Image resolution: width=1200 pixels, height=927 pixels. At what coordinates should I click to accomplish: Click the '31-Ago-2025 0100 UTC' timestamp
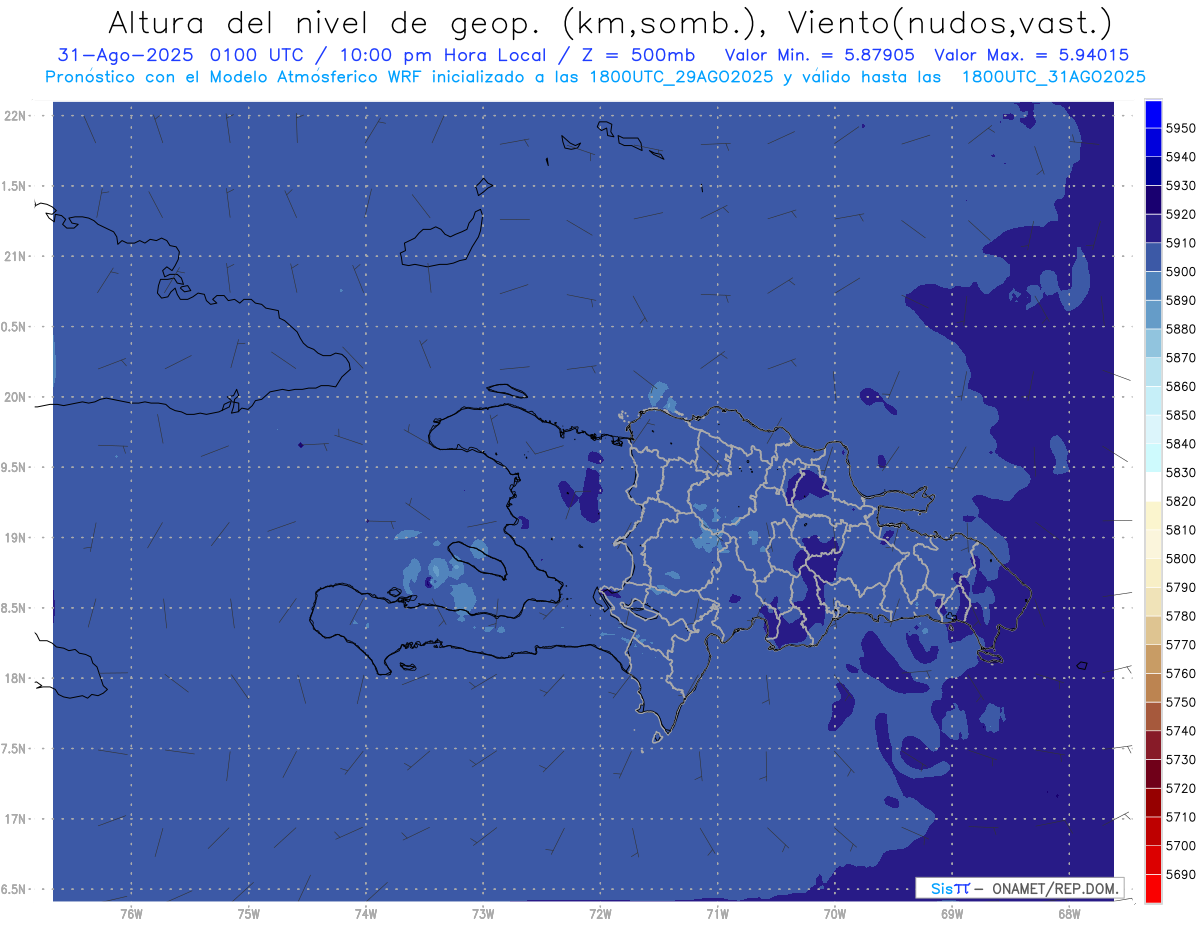(170, 55)
